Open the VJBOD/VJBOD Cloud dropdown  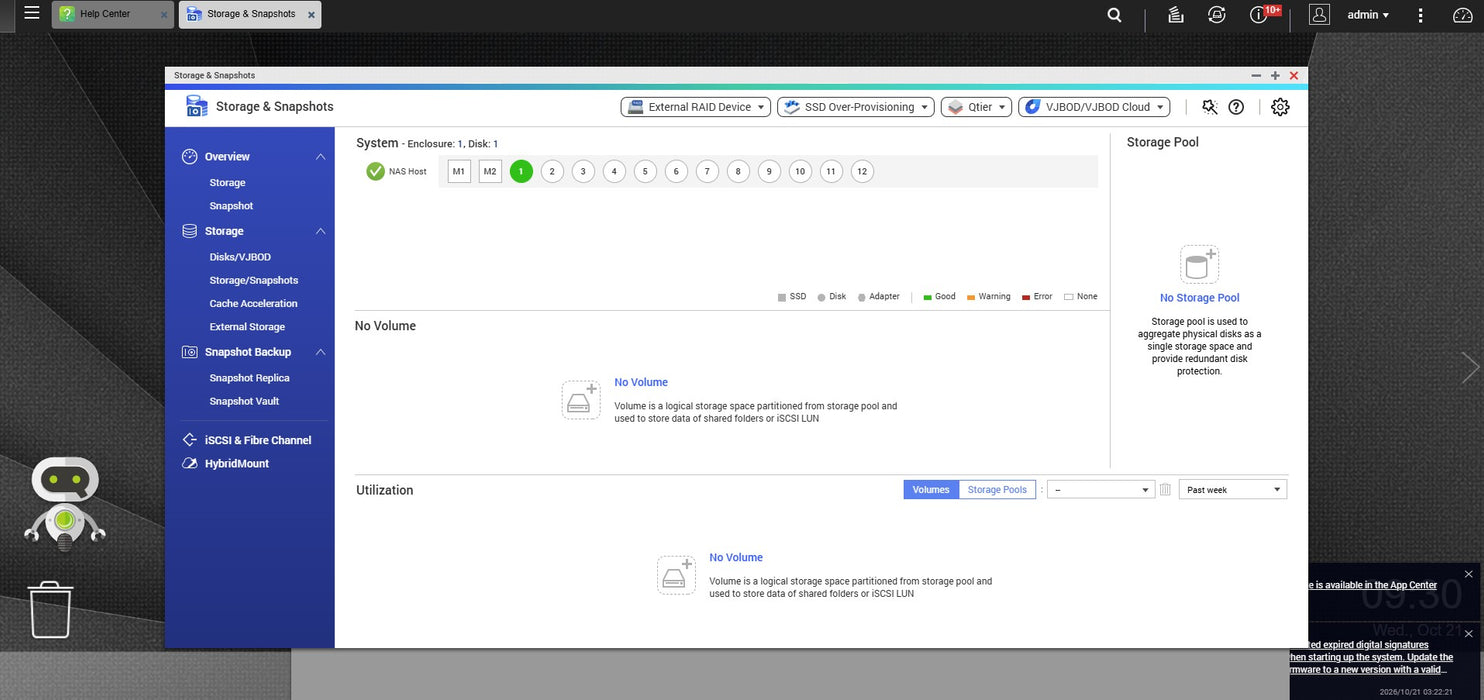1094,107
